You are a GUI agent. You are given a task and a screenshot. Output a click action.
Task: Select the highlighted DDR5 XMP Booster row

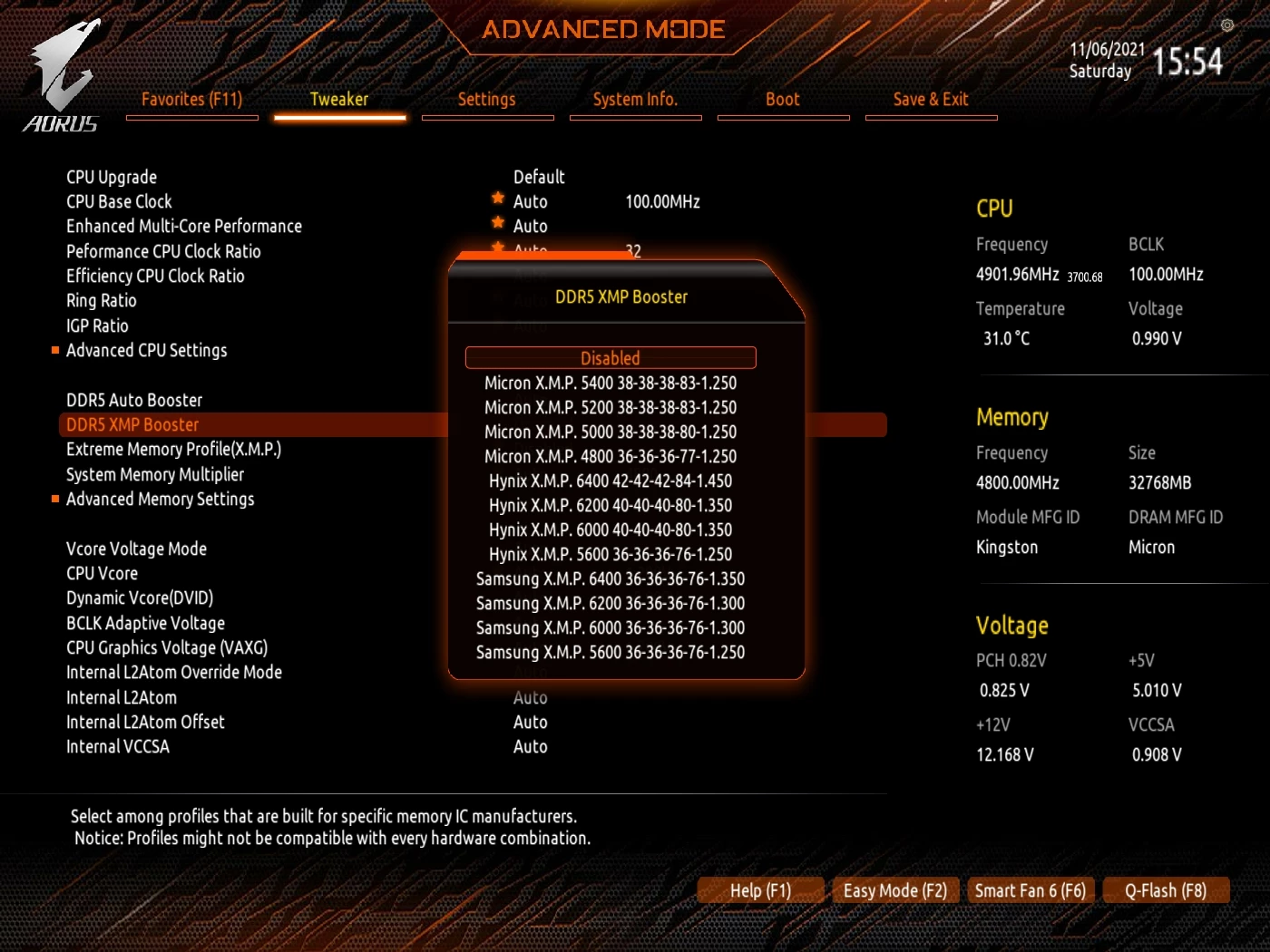[473, 424]
